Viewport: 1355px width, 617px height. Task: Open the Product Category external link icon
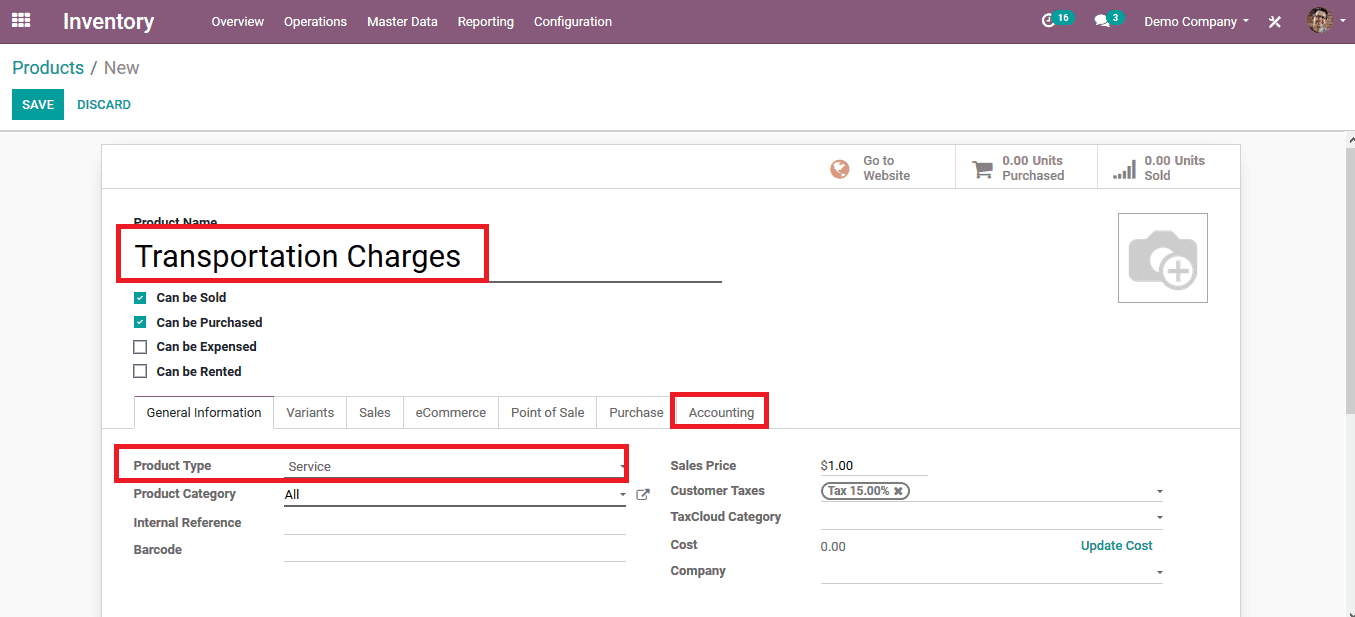(x=643, y=494)
